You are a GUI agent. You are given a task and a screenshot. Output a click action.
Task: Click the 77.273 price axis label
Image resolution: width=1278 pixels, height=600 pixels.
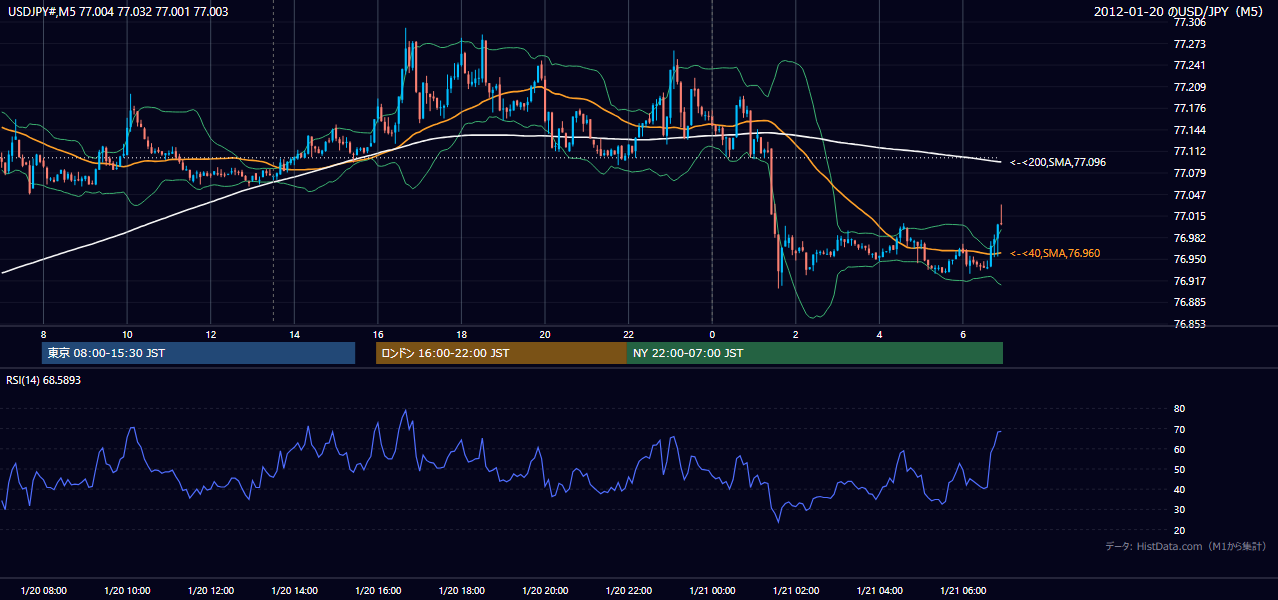[x=1189, y=44]
